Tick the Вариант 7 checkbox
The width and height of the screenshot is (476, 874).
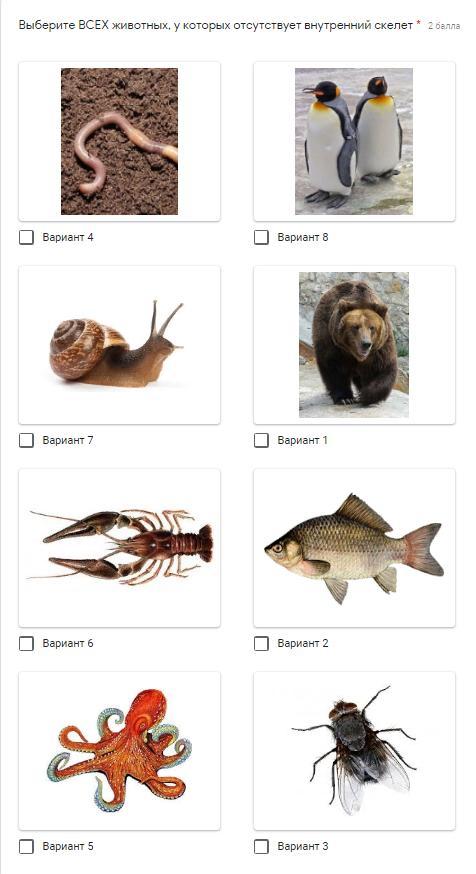click(x=26, y=440)
